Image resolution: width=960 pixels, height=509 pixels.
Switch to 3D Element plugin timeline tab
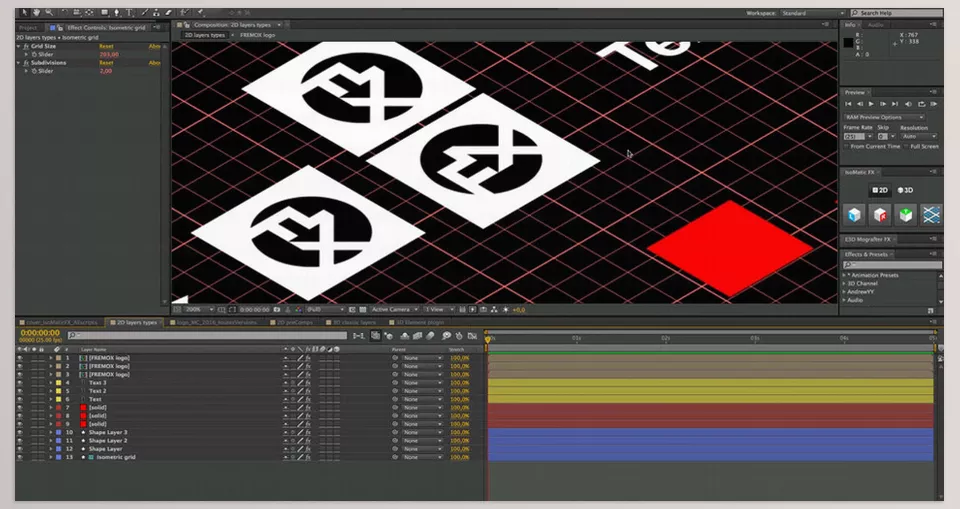(x=416, y=322)
